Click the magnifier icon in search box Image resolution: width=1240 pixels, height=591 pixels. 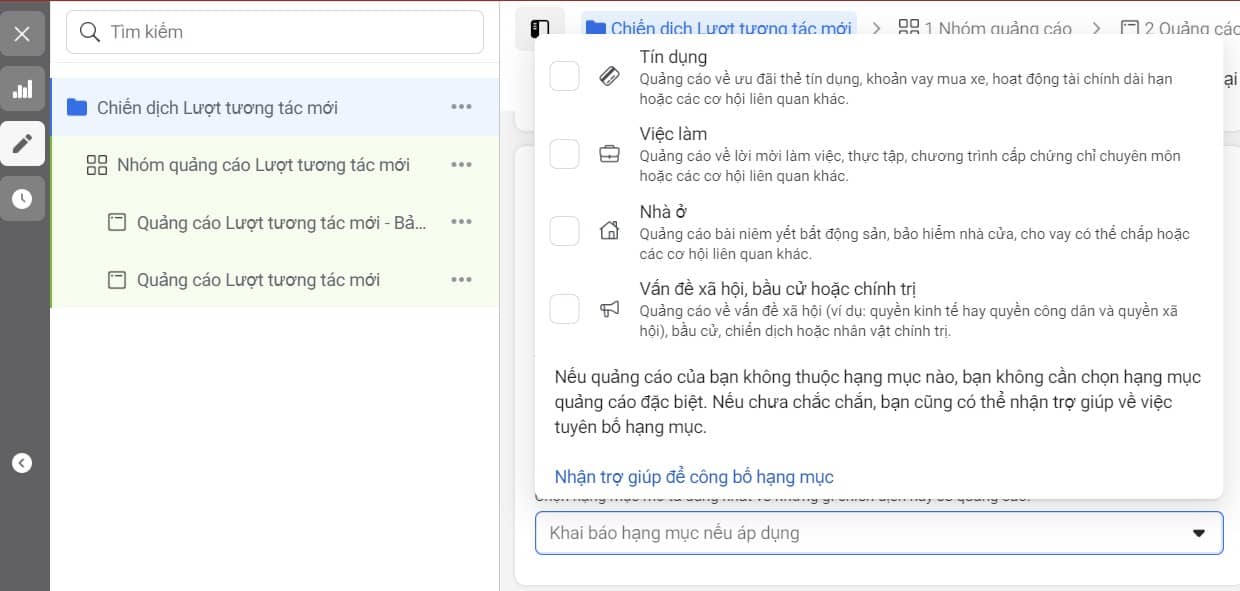coord(89,32)
